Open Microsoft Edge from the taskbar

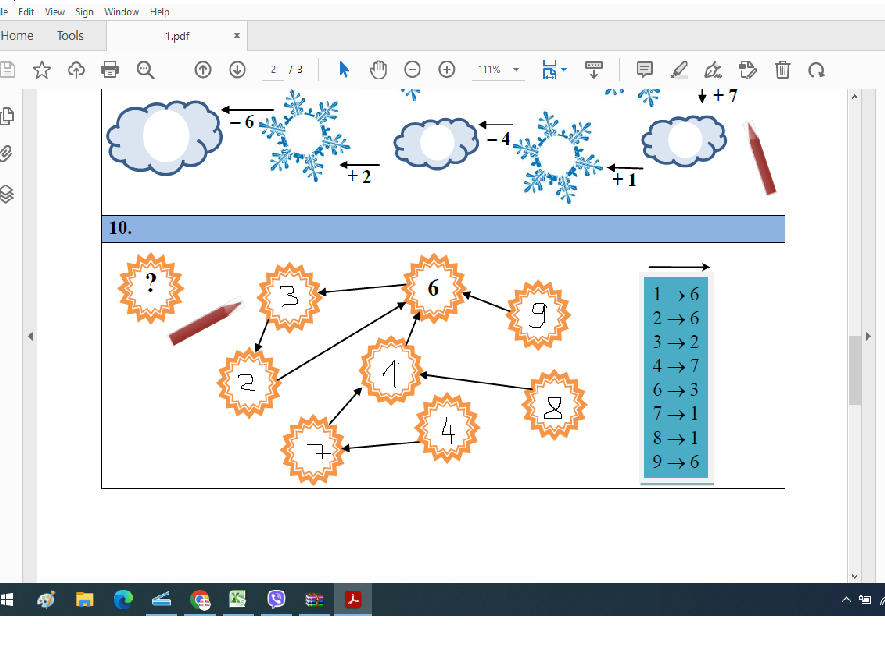[x=123, y=600]
